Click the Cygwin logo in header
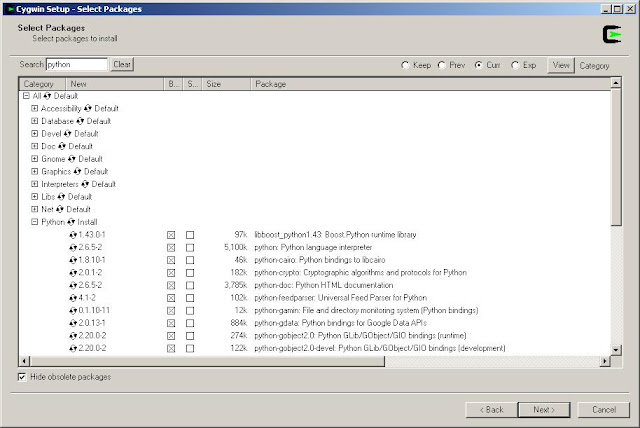This screenshot has width=640, height=428. pyautogui.click(x=612, y=35)
